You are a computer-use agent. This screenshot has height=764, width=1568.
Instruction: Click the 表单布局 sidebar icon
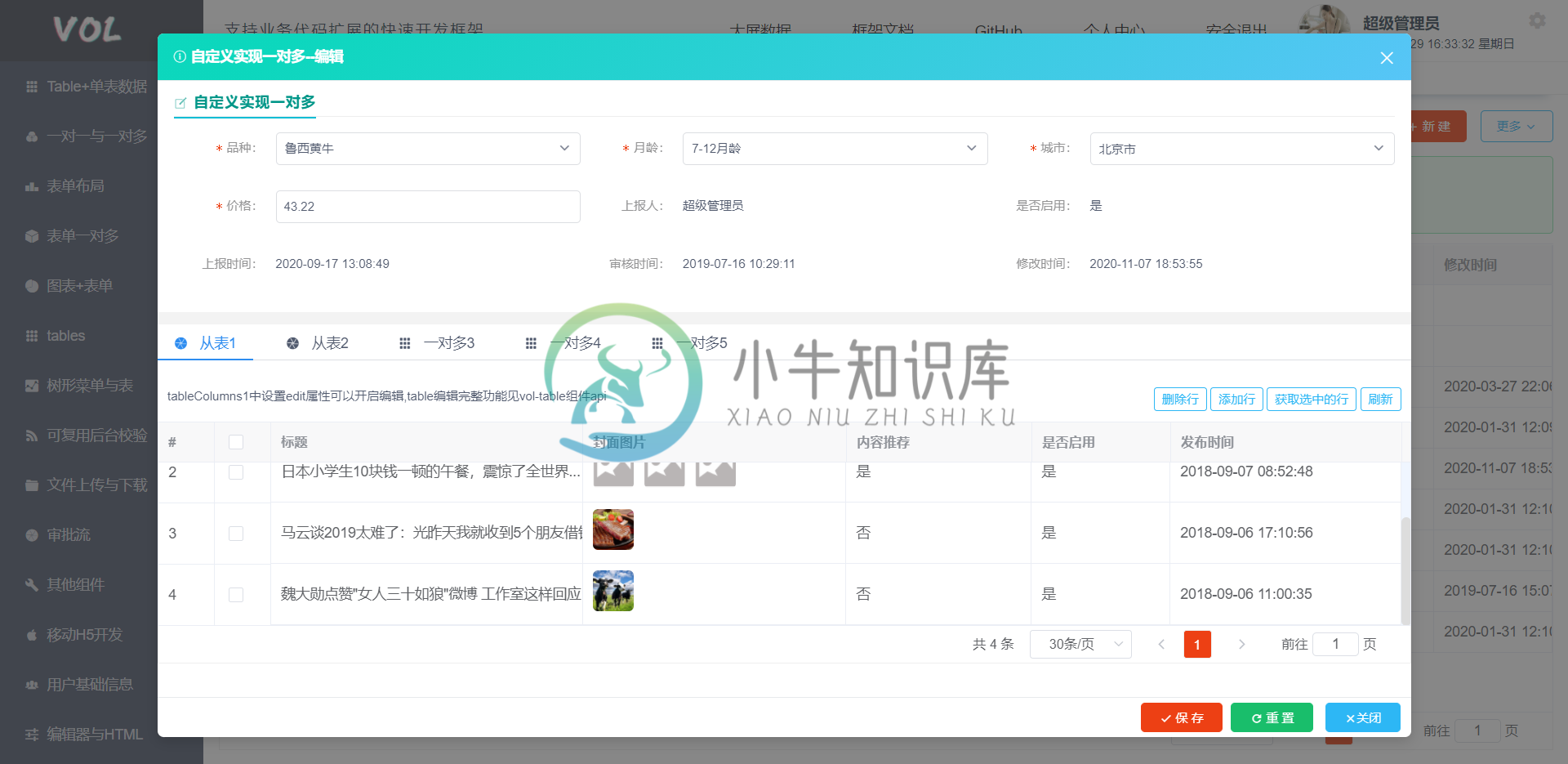pos(32,186)
